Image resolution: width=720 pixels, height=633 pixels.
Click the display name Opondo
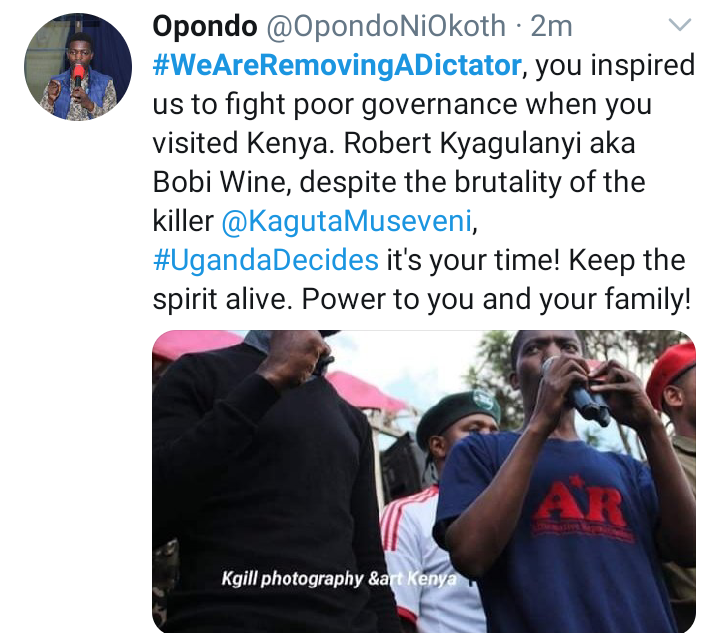205,26
